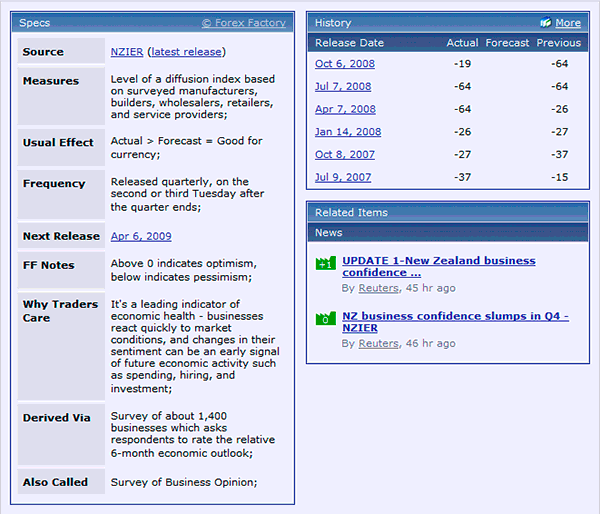Image resolution: width=600 pixels, height=514 pixels.
Task: Click Reuters link under the 46 hr ago story
Action: pyautogui.click(x=378, y=343)
